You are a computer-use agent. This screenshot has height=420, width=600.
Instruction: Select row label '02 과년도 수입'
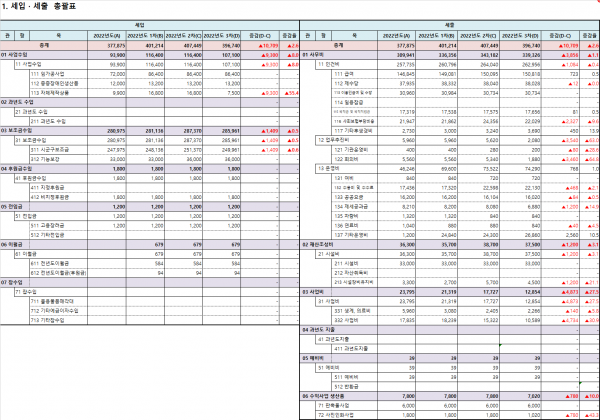(x=17, y=102)
